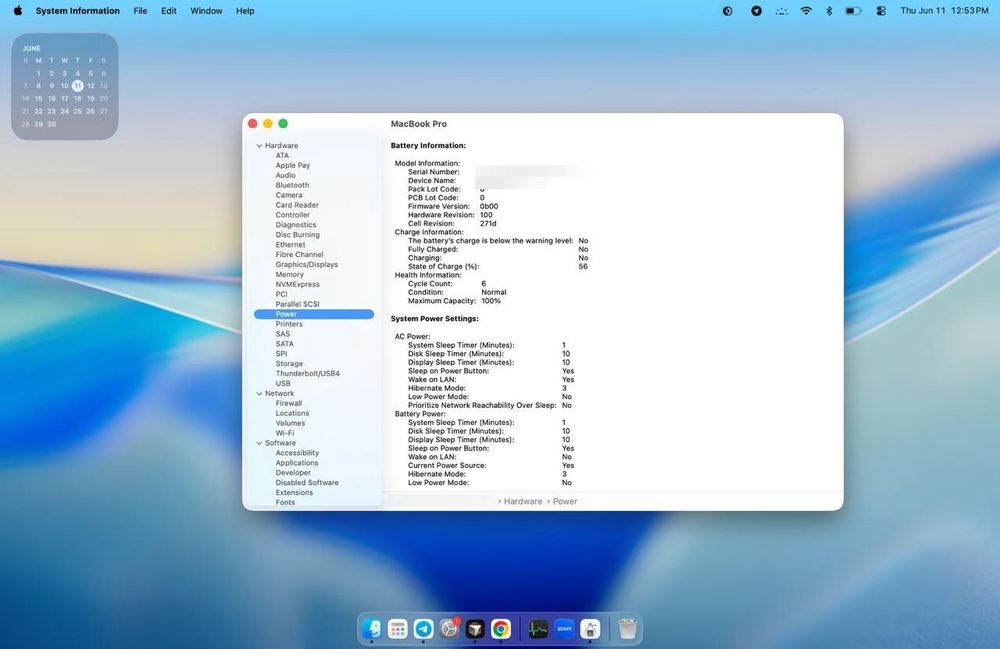Select ATA in the sidebar

click(x=282, y=156)
